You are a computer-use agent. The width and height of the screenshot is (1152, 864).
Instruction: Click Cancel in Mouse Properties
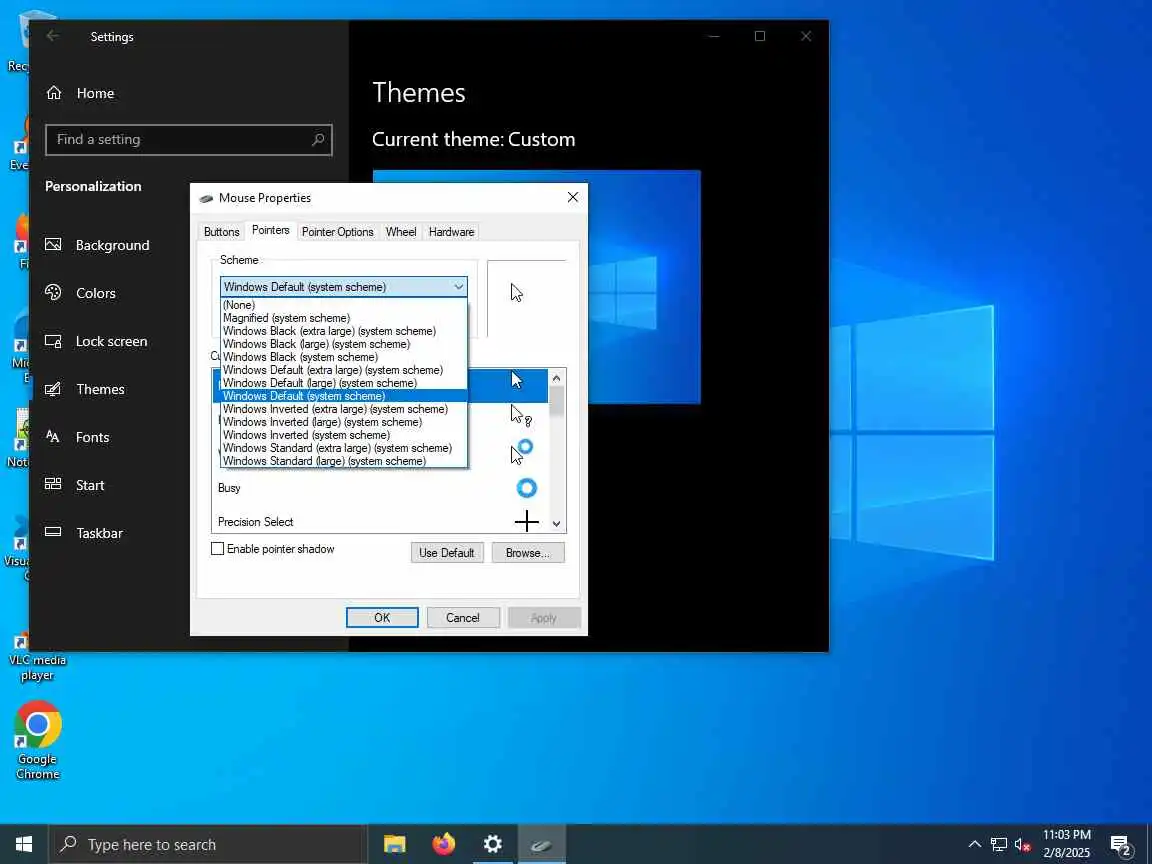click(463, 618)
